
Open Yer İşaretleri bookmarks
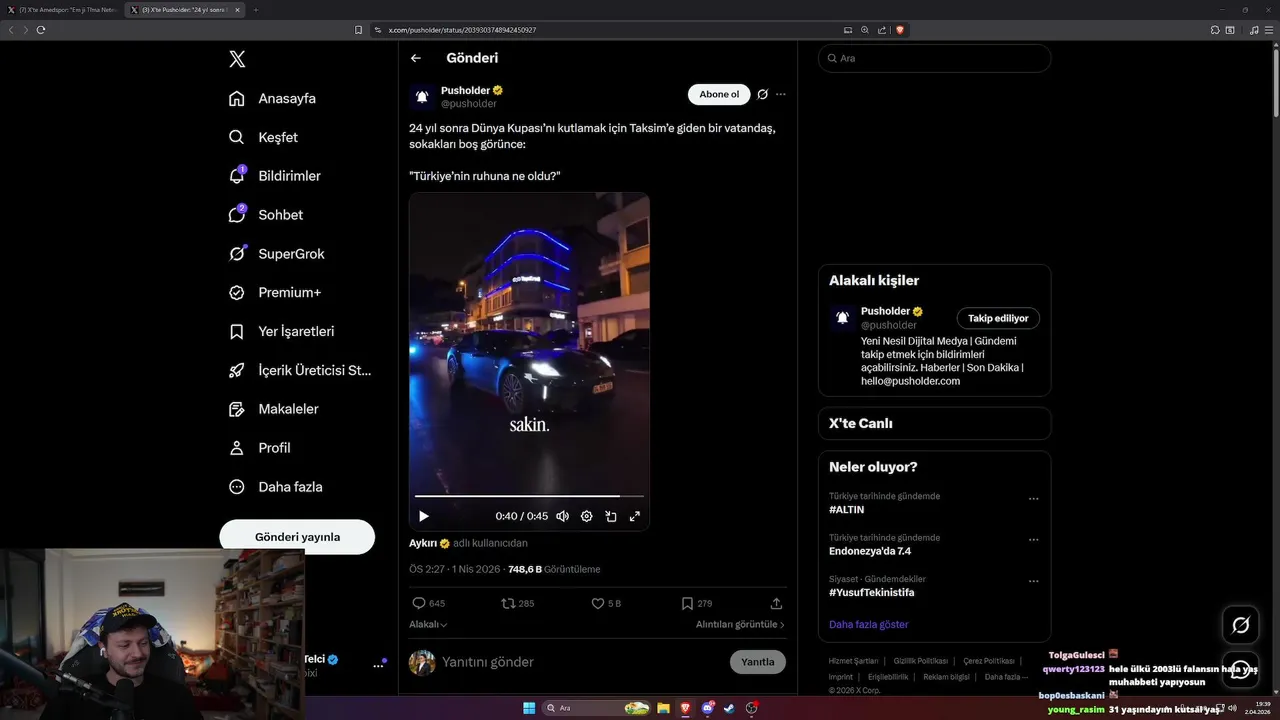tap(281, 331)
